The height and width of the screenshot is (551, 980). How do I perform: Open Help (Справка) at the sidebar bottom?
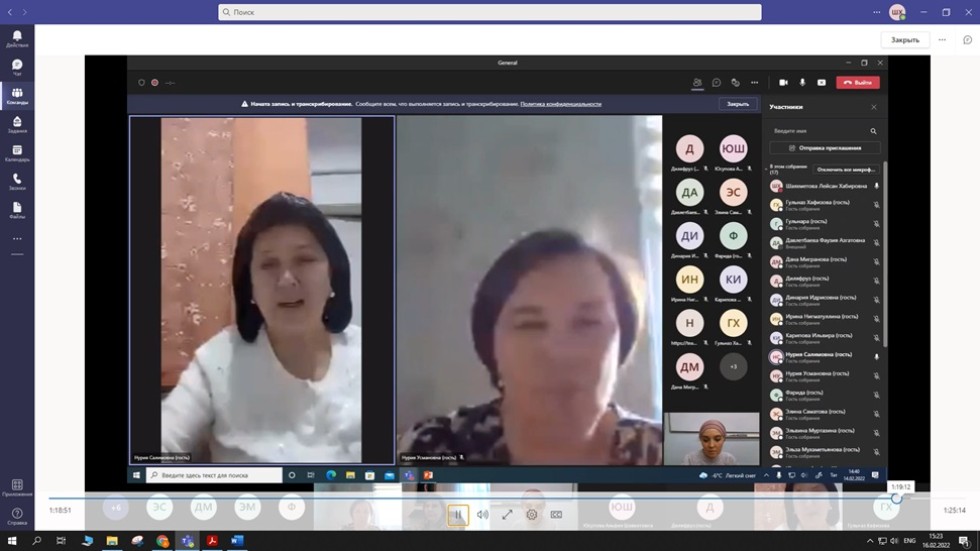(17, 516)
